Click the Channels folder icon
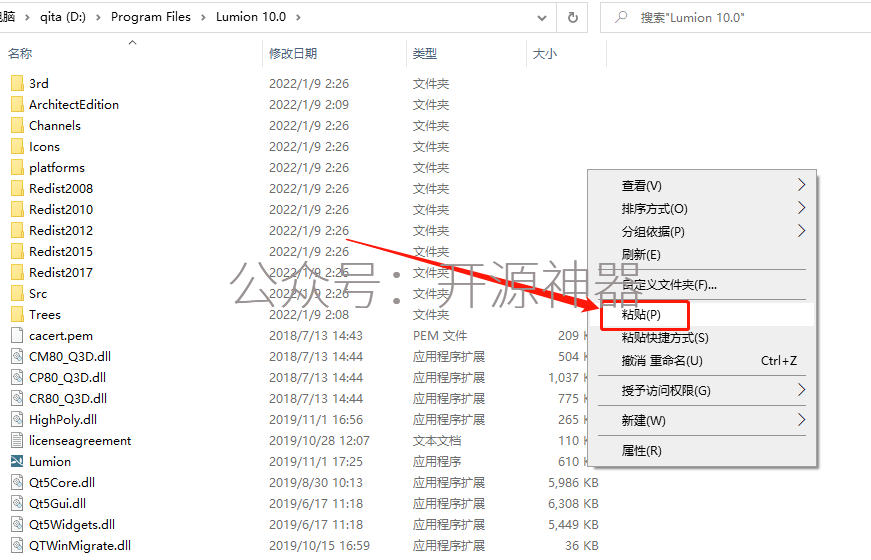The width and height of the screenshot is (871, 560). pos(17,126)
